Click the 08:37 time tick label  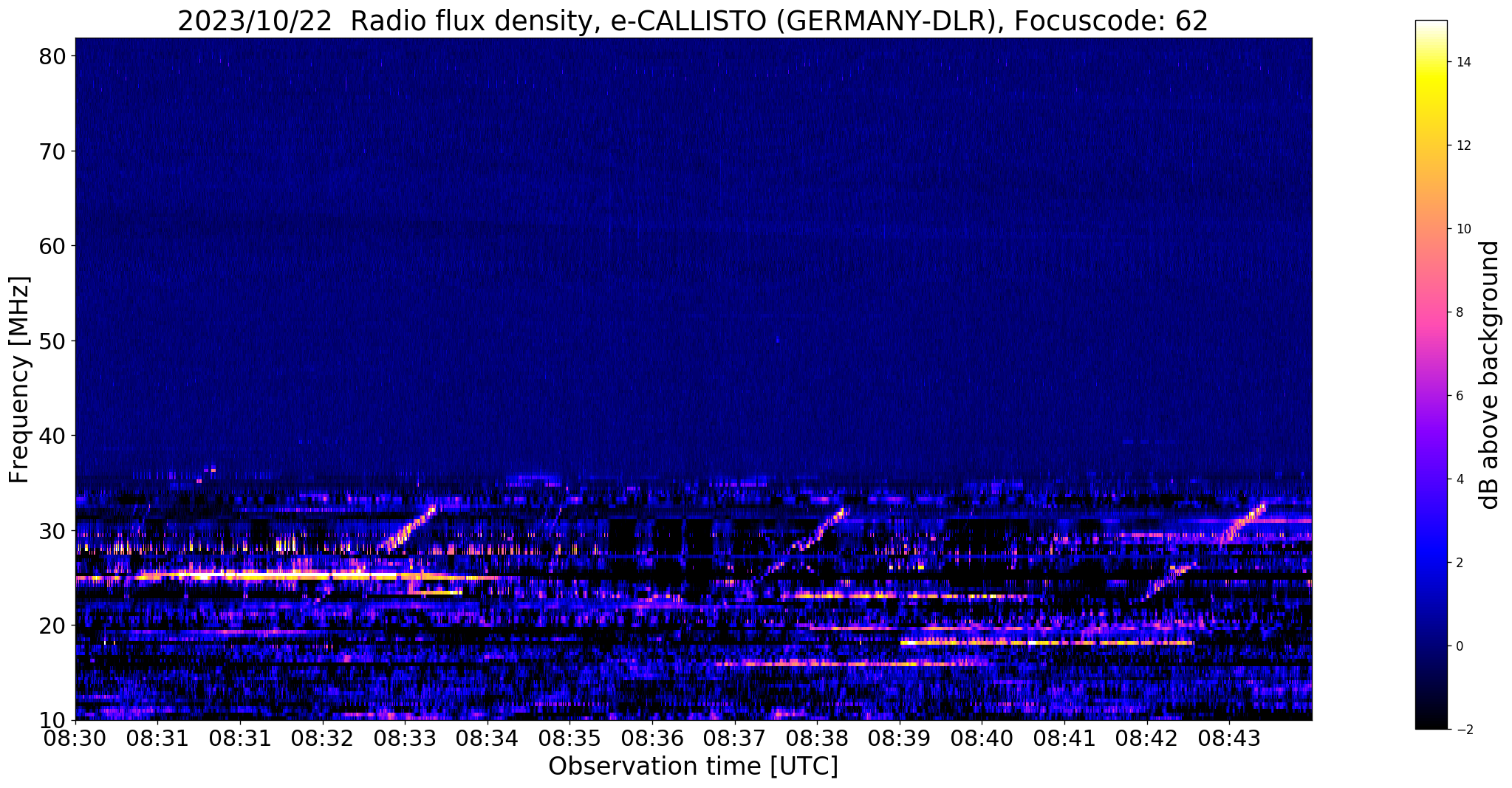[x=735, y=738]
